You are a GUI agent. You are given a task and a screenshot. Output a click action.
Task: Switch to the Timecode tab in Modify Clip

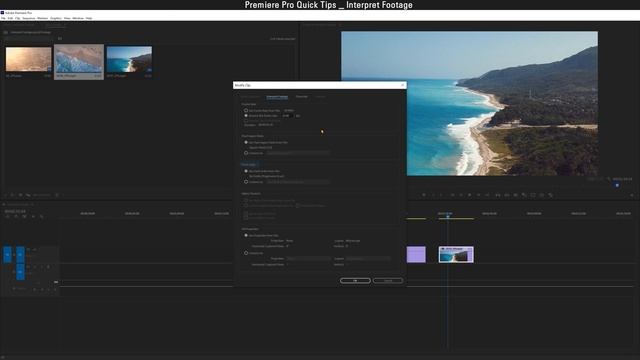pyautogui.click(x=302, y=97)
